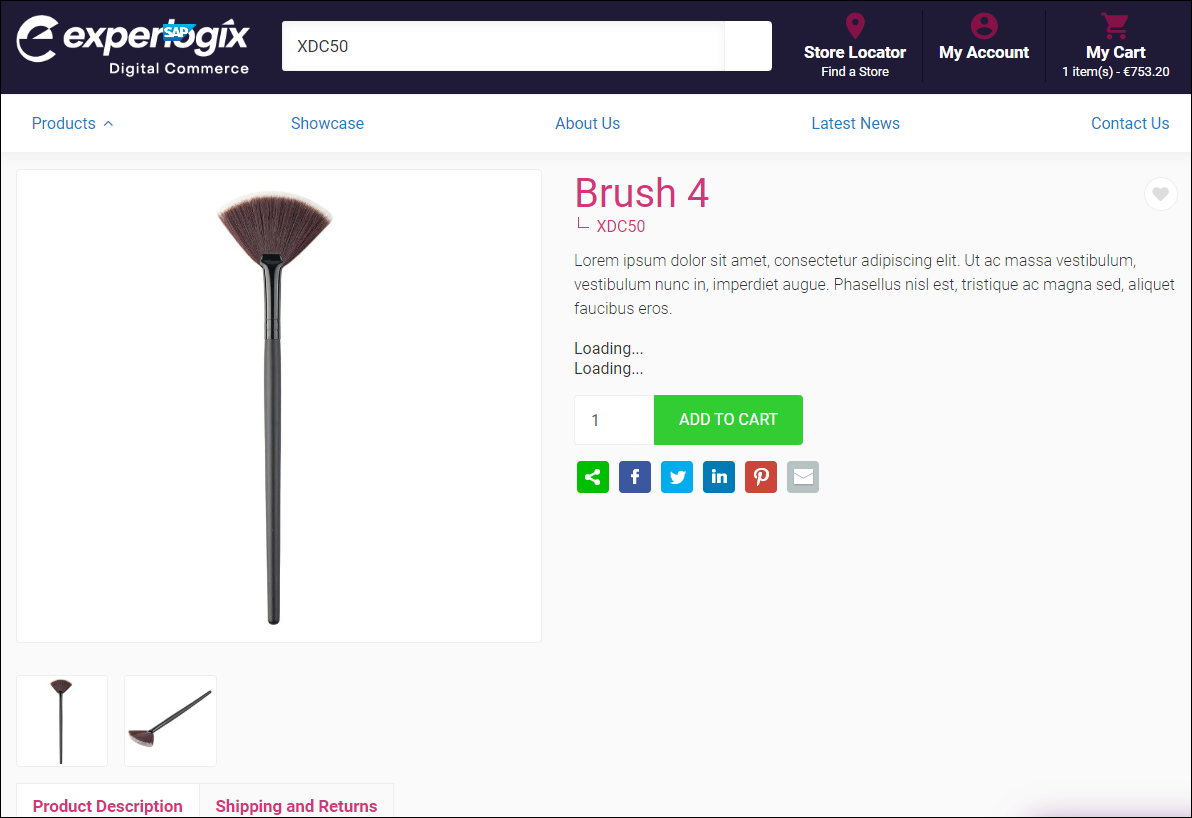Toggle the wishlist heart for Brush 4

(1160, 195)
